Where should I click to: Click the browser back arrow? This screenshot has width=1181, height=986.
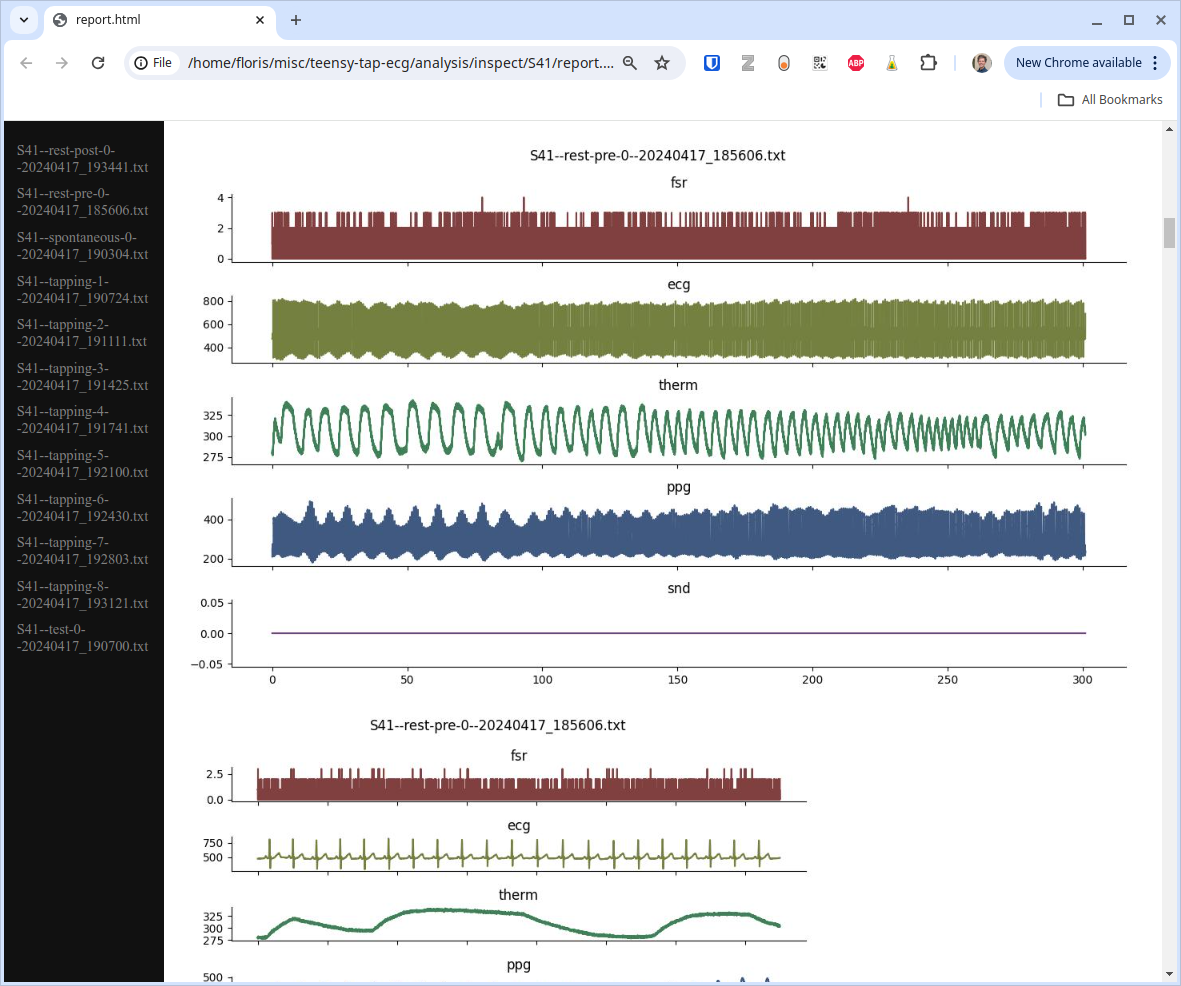coord(26,63)
